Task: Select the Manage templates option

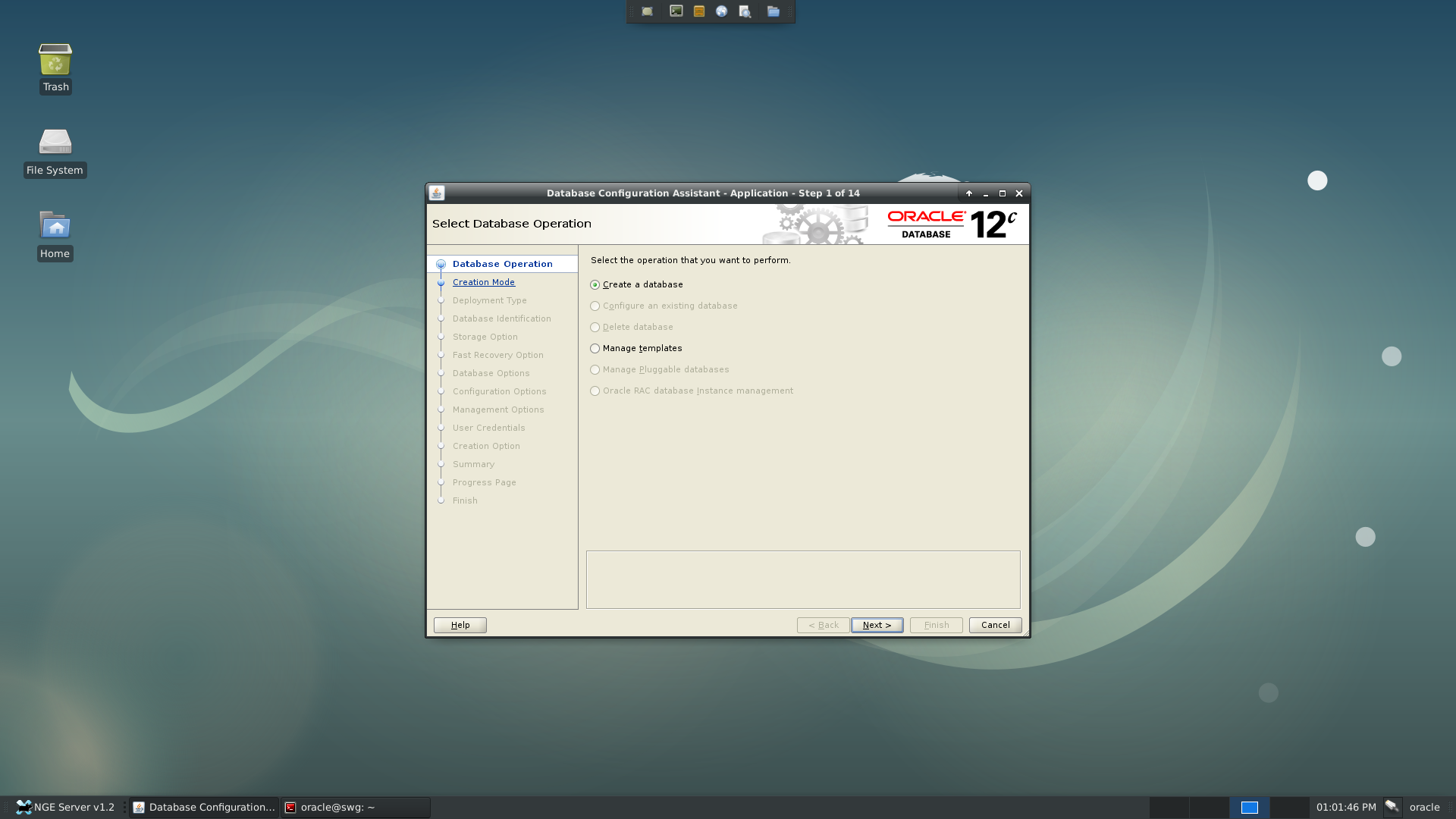Action: click(595, 349)
